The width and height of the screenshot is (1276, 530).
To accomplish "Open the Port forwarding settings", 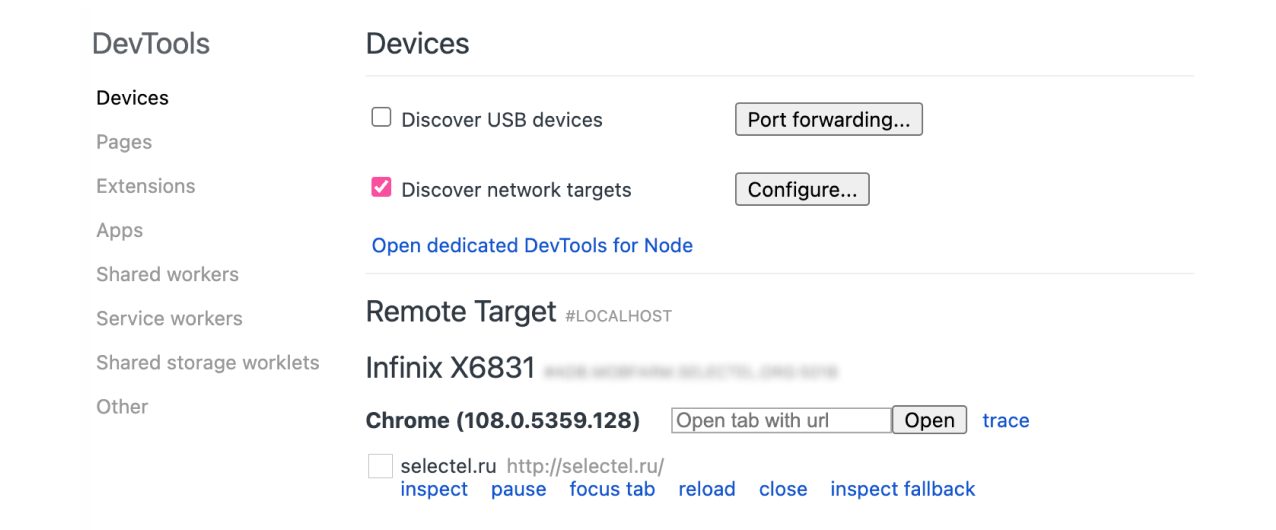I will [x=828, y=119].
